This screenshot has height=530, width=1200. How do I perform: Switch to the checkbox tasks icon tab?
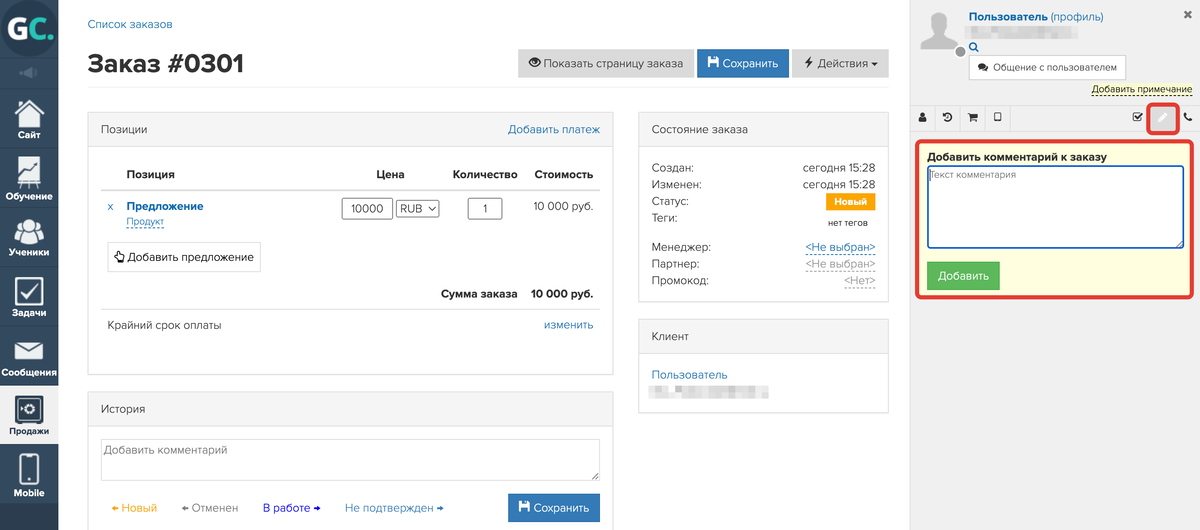[1137, 117]
